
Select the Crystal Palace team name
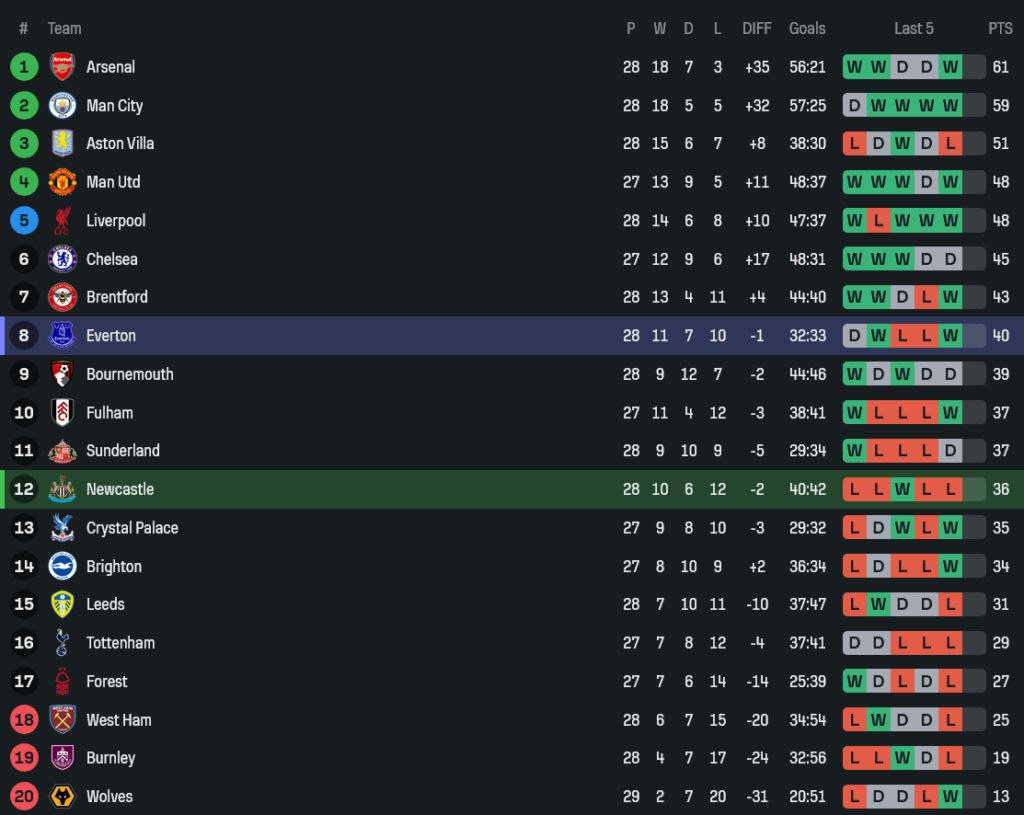tap(132, 528)
